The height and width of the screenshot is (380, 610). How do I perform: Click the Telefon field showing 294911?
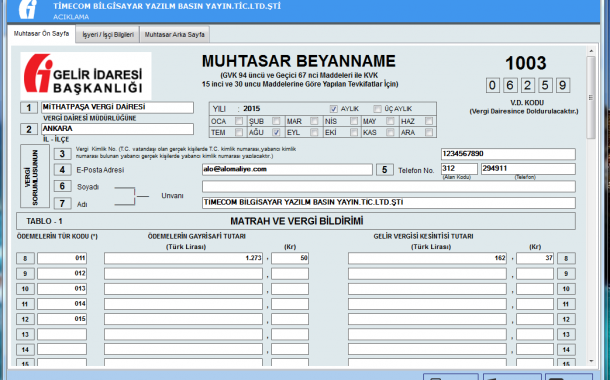[528, 169]
